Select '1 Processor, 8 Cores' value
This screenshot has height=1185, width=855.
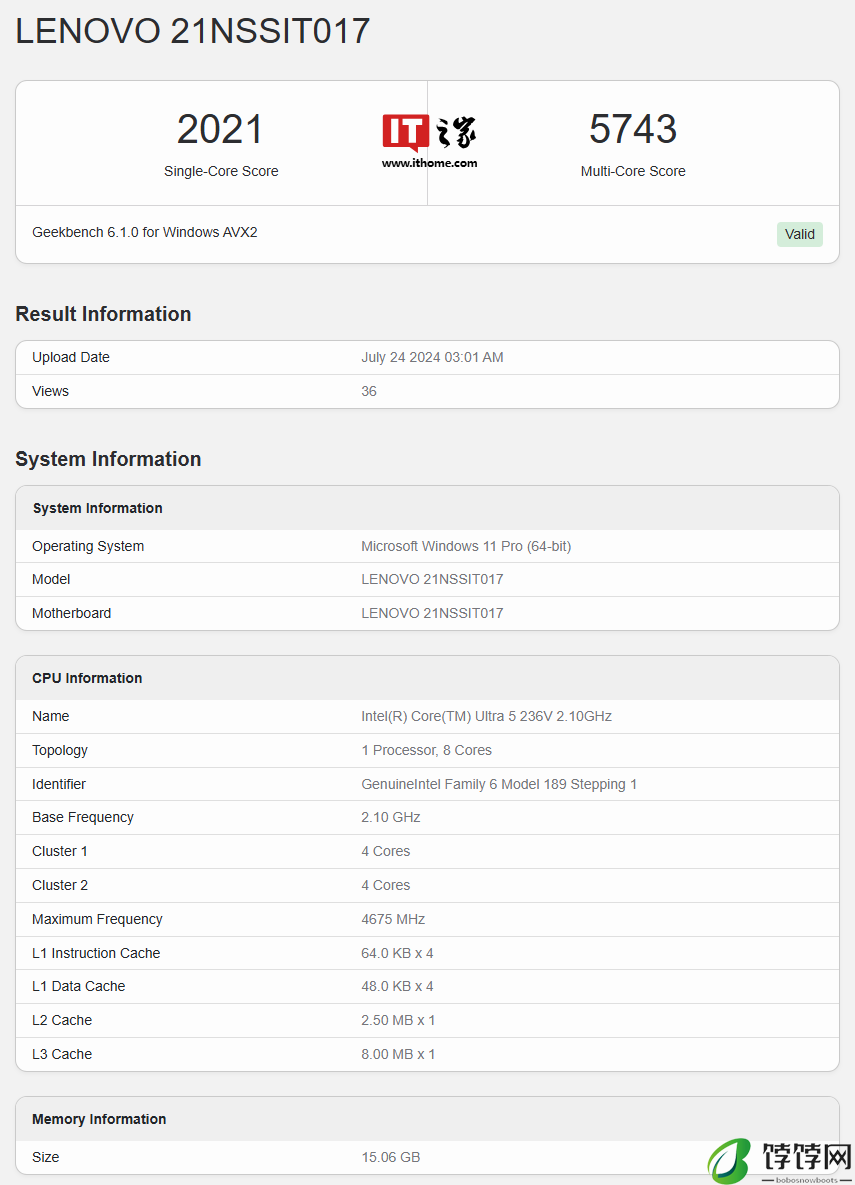[426, 750]
